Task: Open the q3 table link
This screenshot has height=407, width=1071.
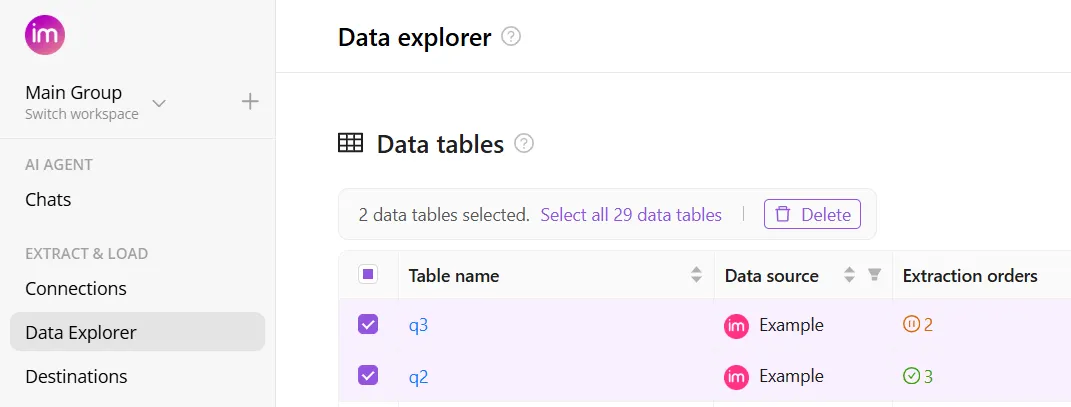Action: 418,325
